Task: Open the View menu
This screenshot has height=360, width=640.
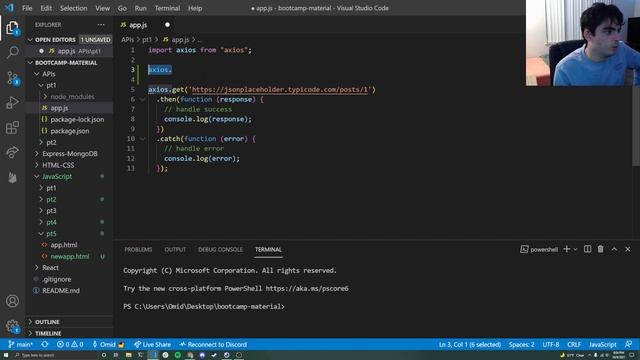Action: (102, 8)
